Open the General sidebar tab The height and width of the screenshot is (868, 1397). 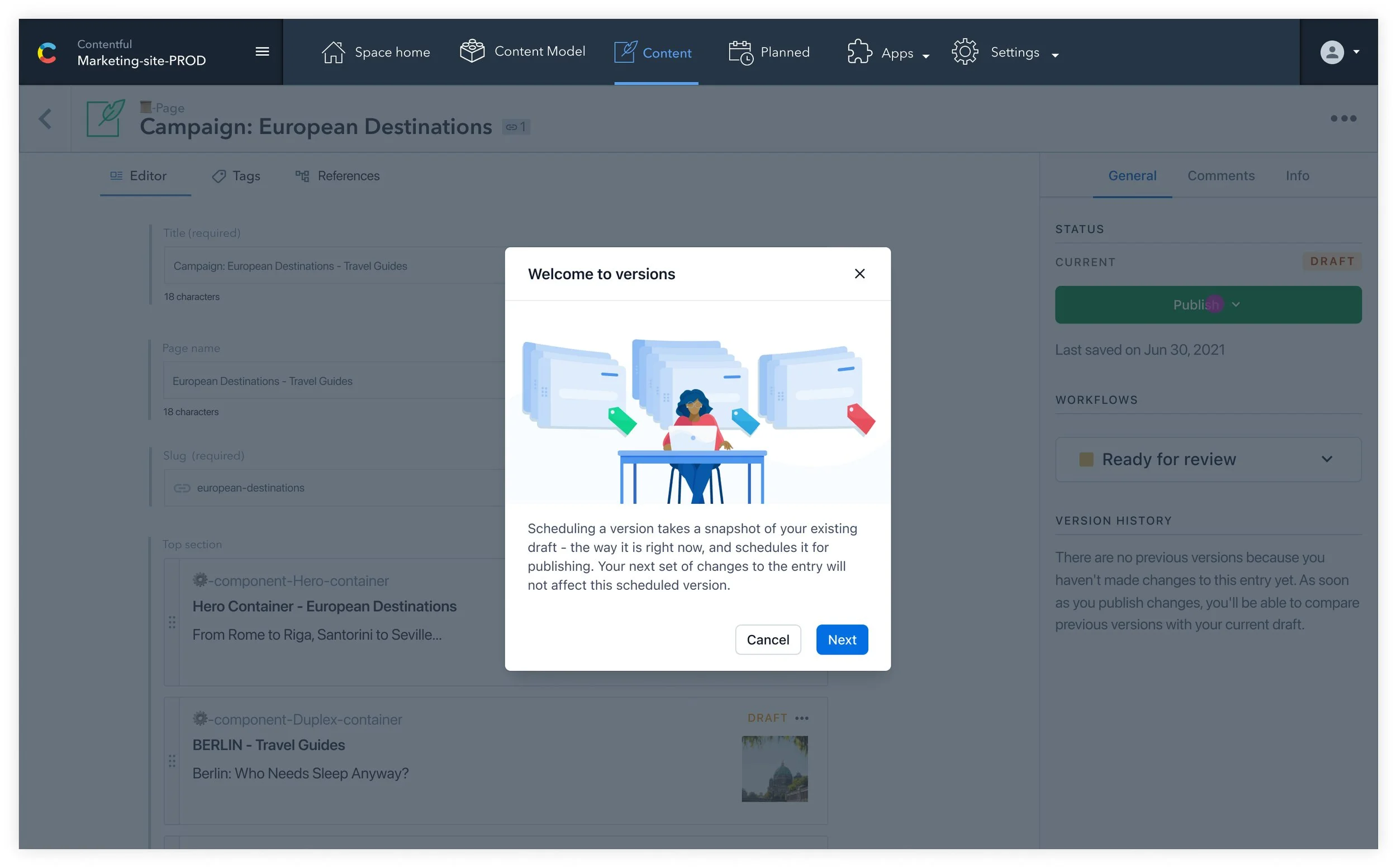[x=1132, y=177]
